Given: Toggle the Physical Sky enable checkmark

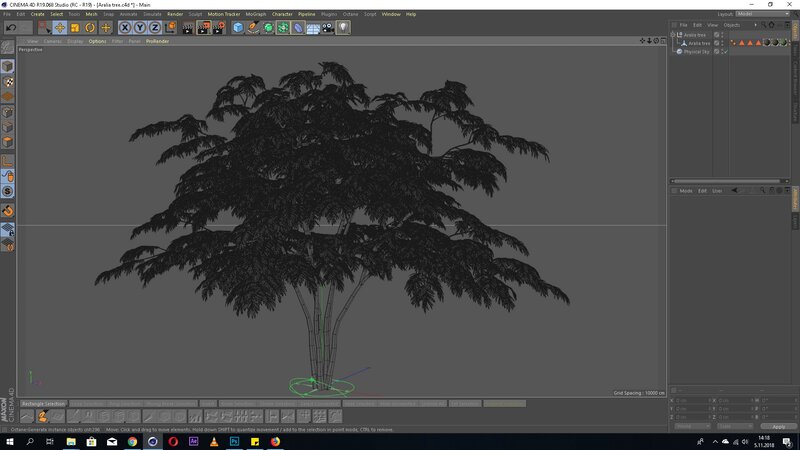Looking at the screenshot, I should pyautogui.click(x=724, y=51).
